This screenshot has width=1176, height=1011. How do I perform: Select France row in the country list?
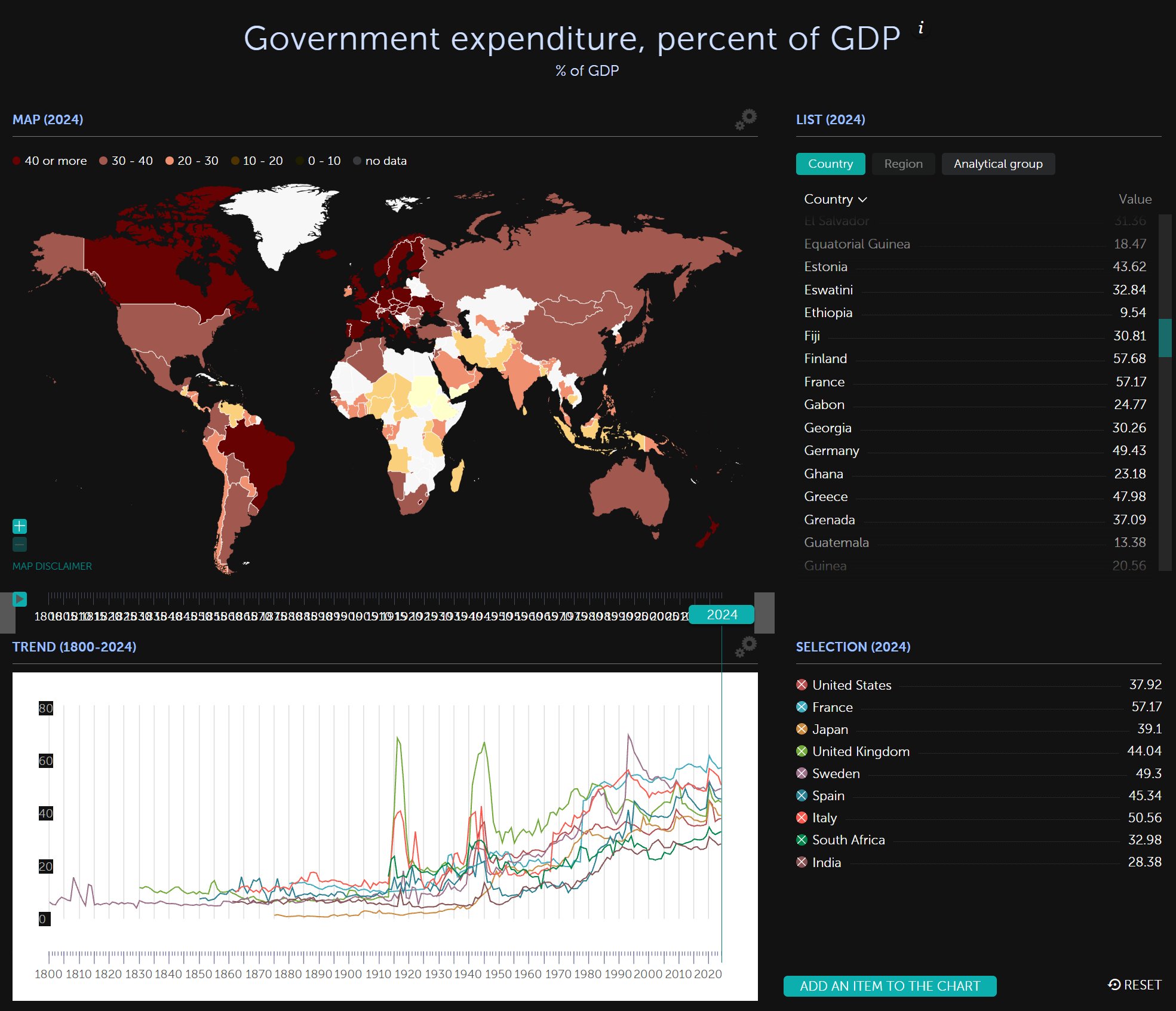pos(975,382)
